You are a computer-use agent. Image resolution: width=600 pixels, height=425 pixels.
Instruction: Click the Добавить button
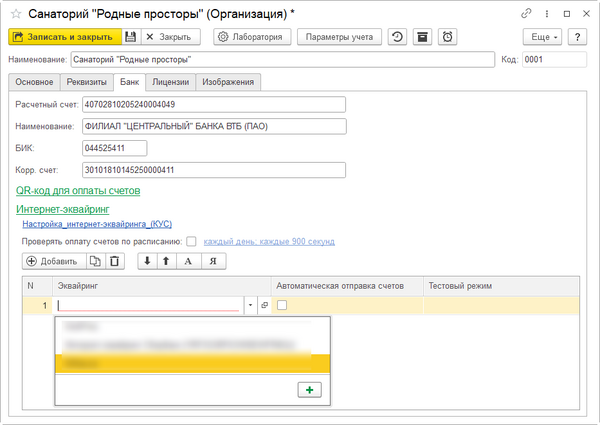pyautogui.click(x=54, y=261)
